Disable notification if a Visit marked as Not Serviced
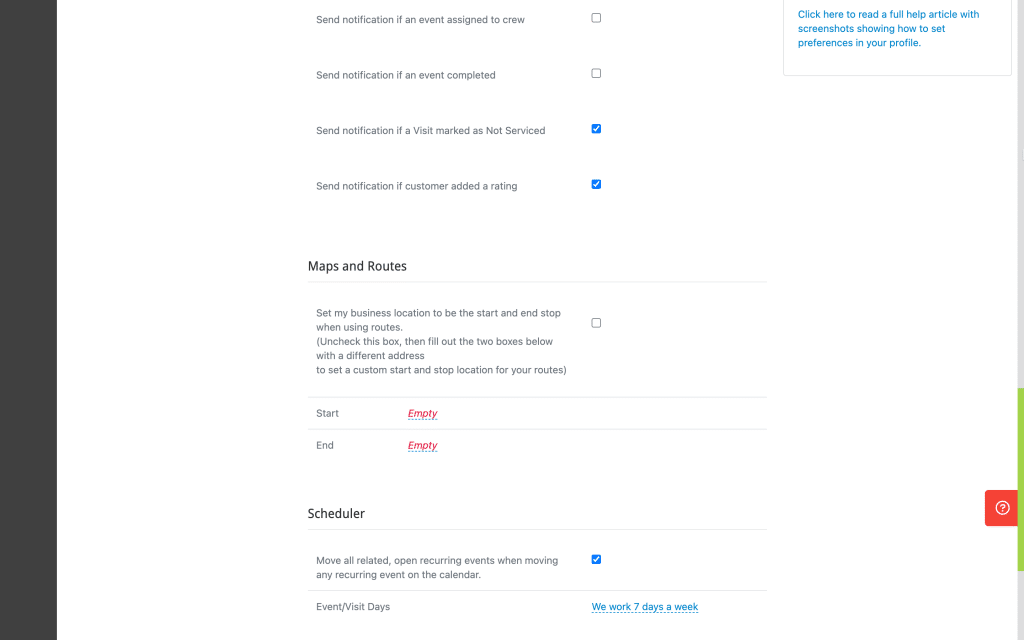The width and height of the screenshot is (1024, 640). [x=596, y=128]
